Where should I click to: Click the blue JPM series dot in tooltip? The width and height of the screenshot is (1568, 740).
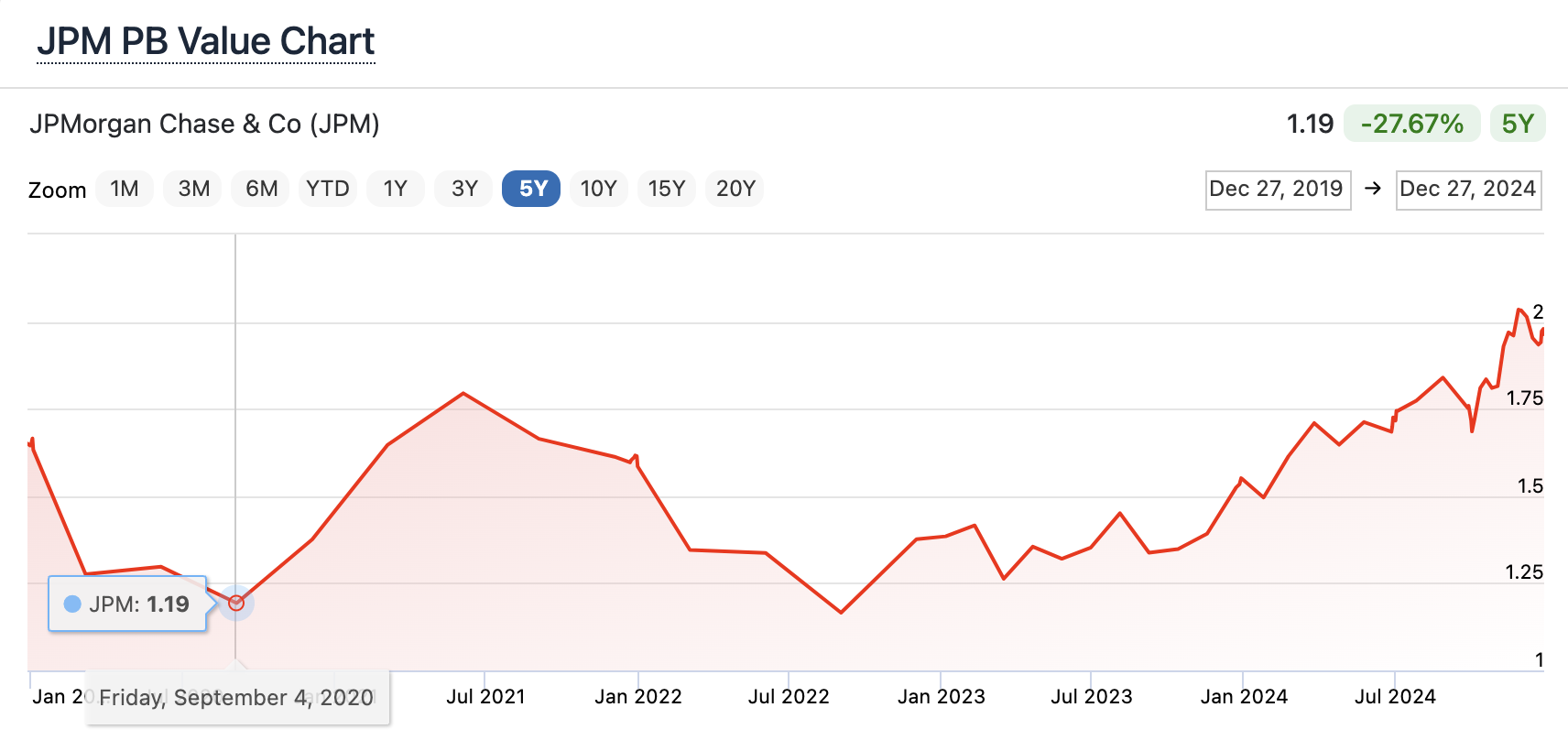coord(72,604)
